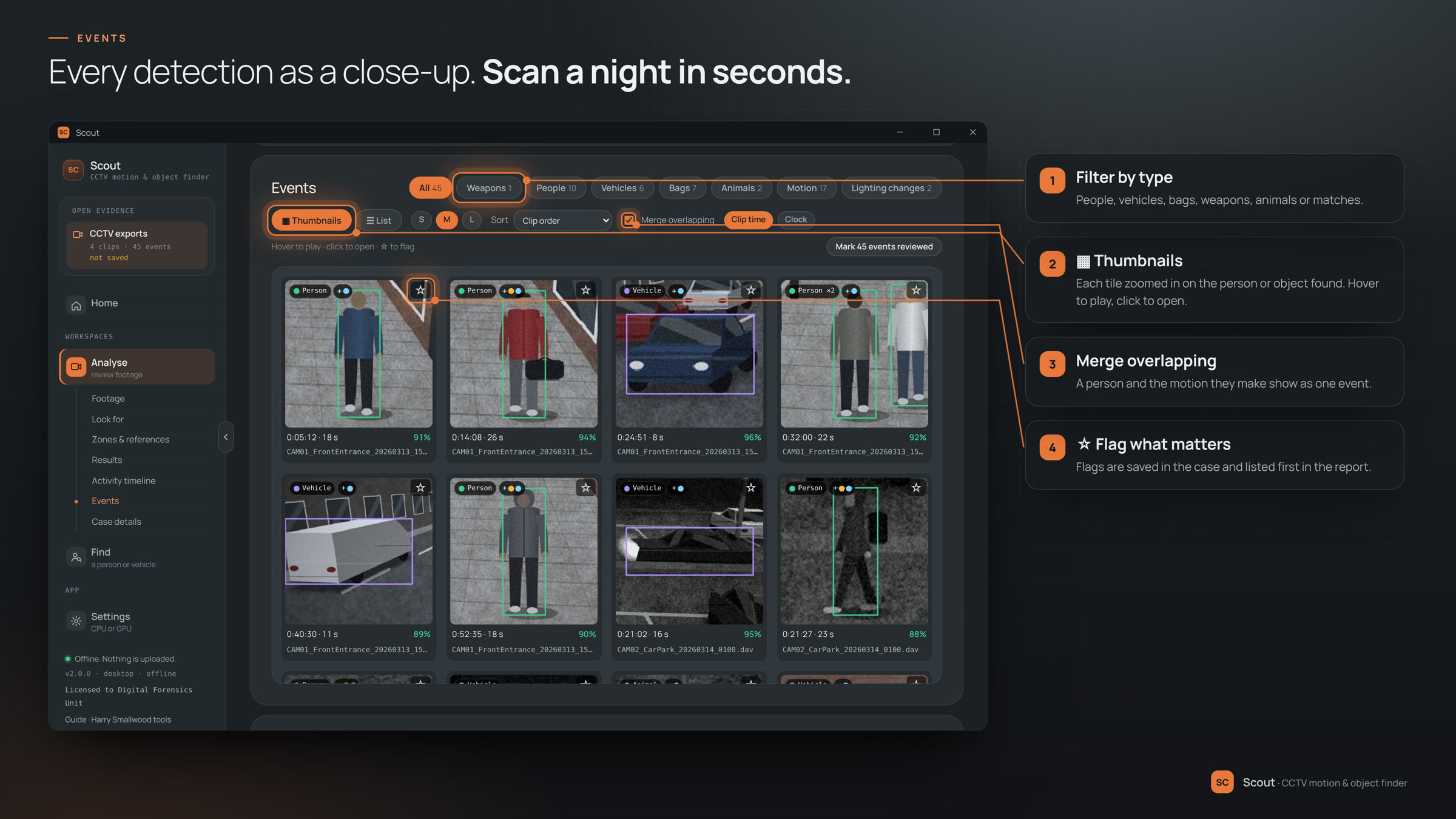Image resolution: width=1456 pixels, height=819 pixels.
Task: Flag the 0:05:12 Person event star
Action: [x=420, y=290]
